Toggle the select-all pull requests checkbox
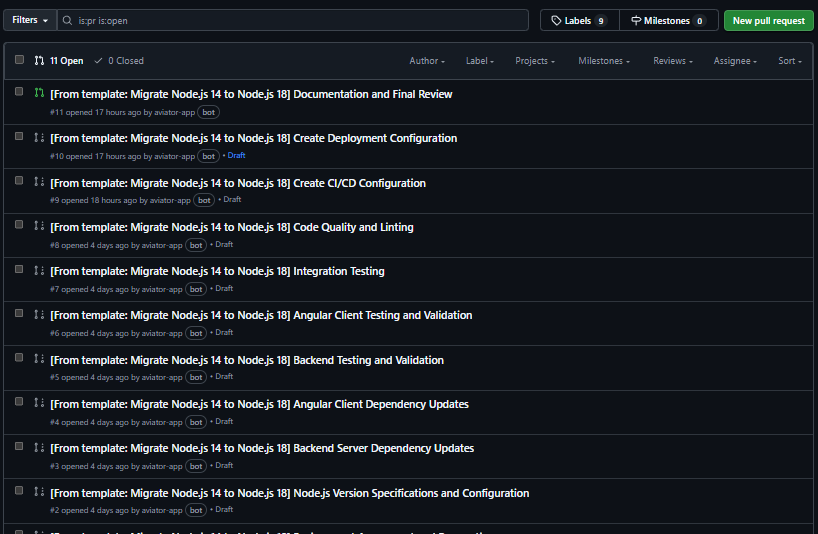The width and height of the screenshot is (818, 534). [x=19, y=60]
